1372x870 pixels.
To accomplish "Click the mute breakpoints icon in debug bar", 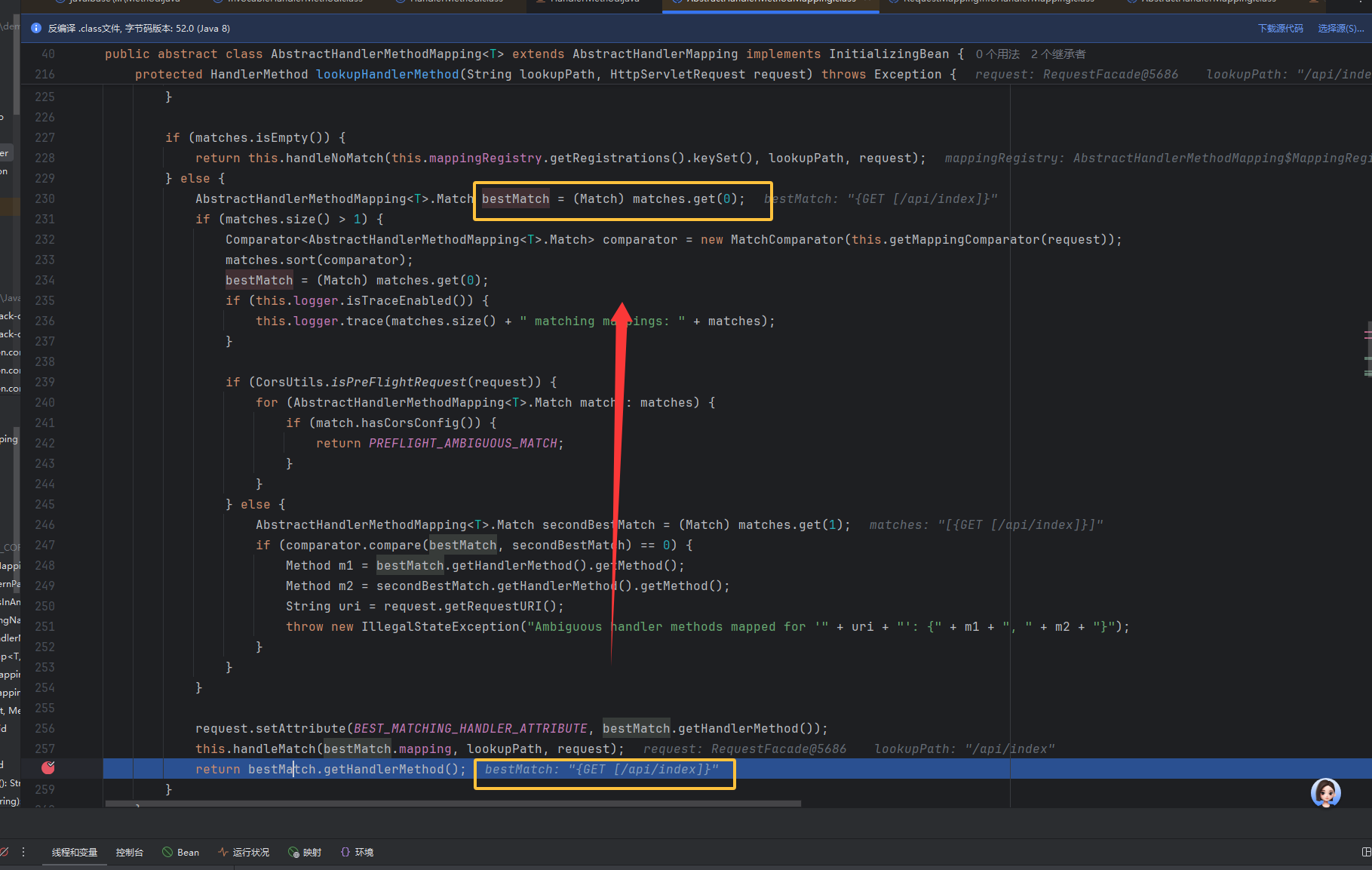I will (x=5, y=852).
